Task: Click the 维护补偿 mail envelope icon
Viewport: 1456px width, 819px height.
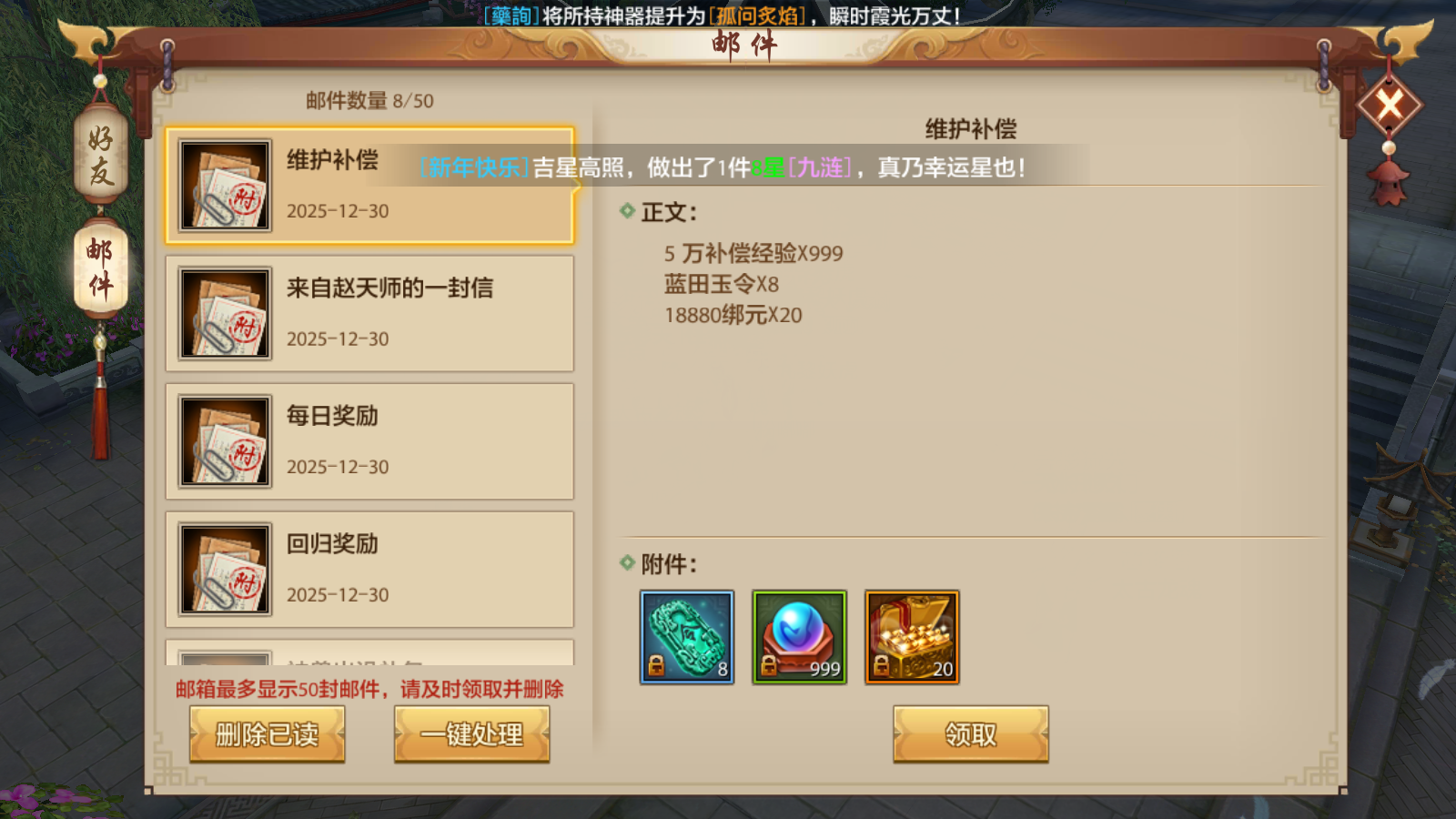Action: click(225, 186)
